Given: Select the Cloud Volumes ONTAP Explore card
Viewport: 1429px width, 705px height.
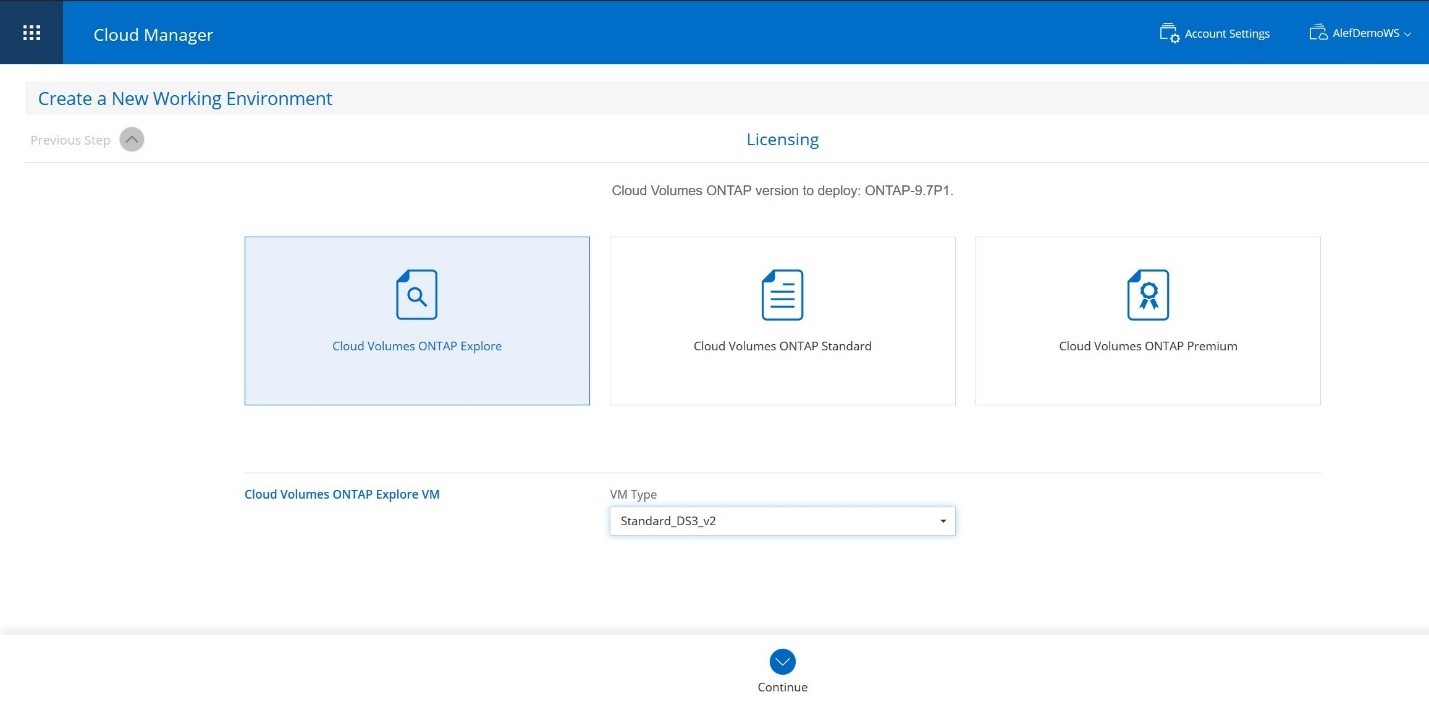Looking at the screenshot, I should coord(417,321).
